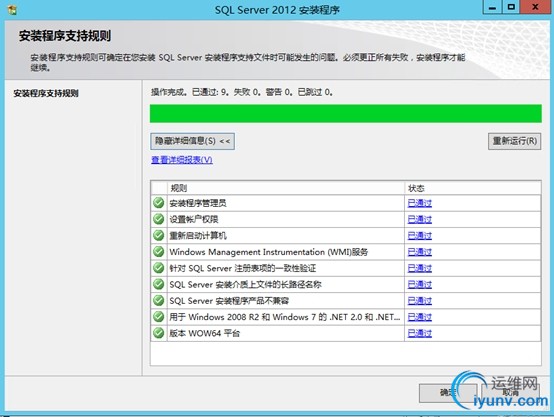Select rule text SQL Server 安装介质上文件的长路径名称
Screen dimensions: 554x417
click(245, 284)
